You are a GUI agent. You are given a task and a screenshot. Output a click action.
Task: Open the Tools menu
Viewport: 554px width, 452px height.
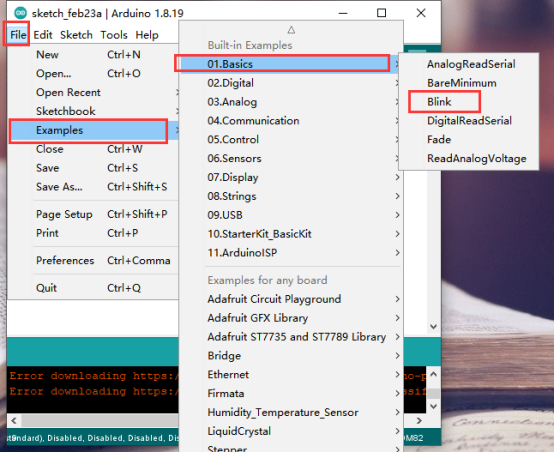pyautogui.click(x=114, y=35)
